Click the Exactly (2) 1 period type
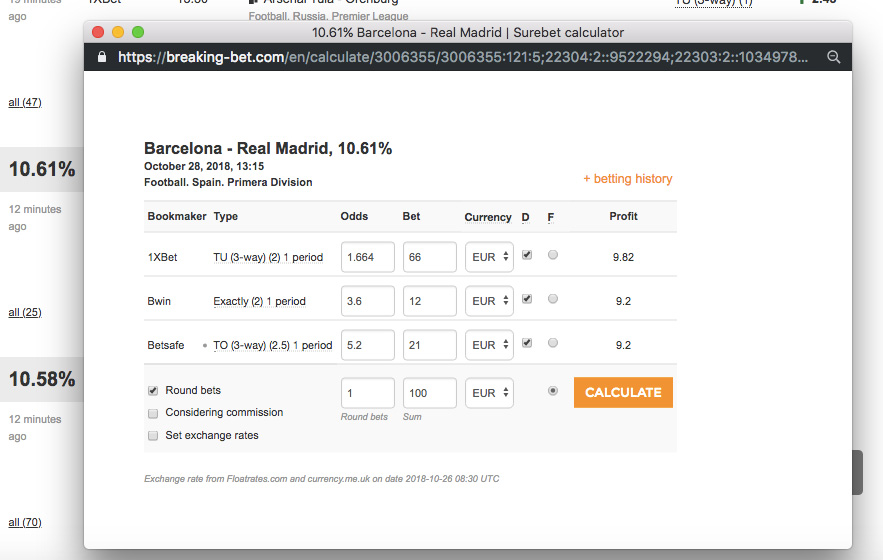 [x=259, y=301]
